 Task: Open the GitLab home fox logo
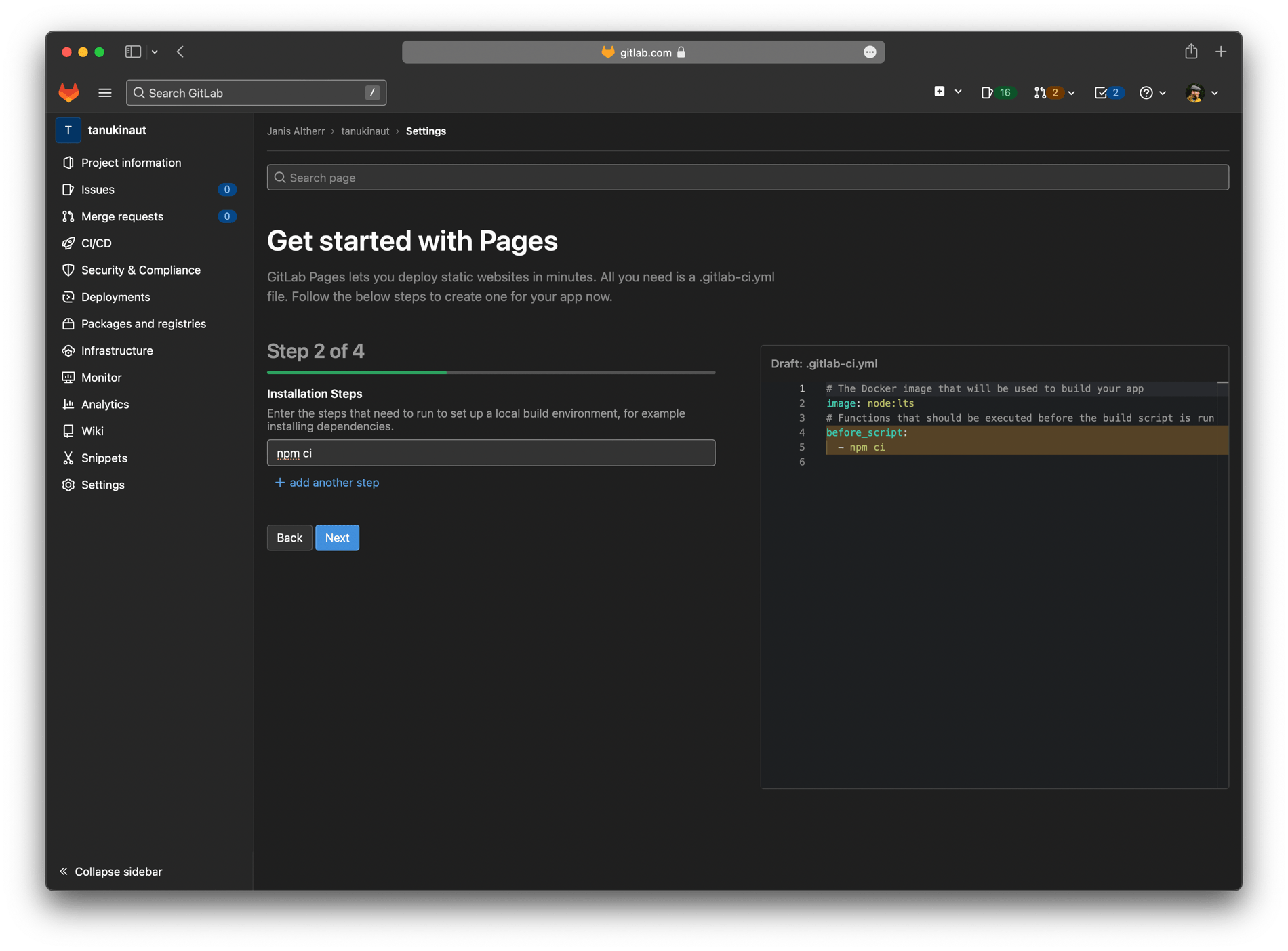click(x=68, y=92)
